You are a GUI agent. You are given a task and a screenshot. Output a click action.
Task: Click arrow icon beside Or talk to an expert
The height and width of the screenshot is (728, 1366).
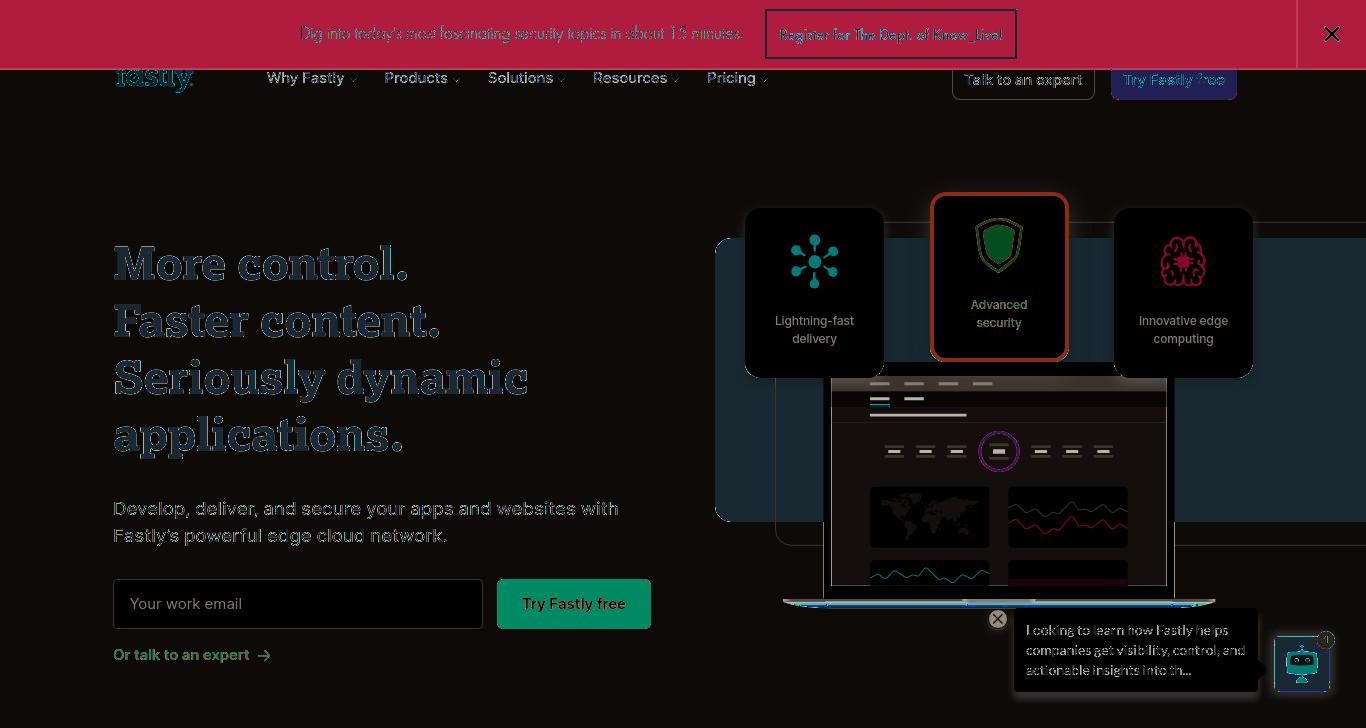pyautogui.click(x=264, y=656)
